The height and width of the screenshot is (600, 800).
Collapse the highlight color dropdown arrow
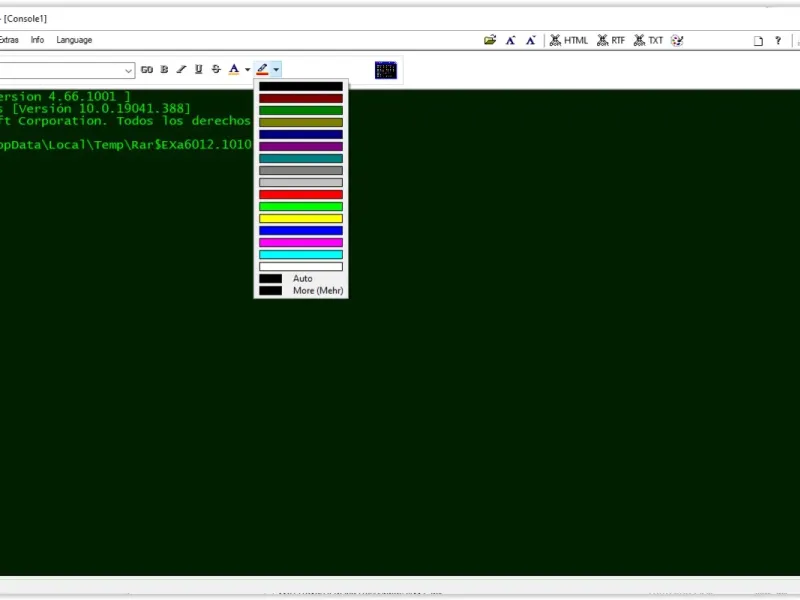276,70
